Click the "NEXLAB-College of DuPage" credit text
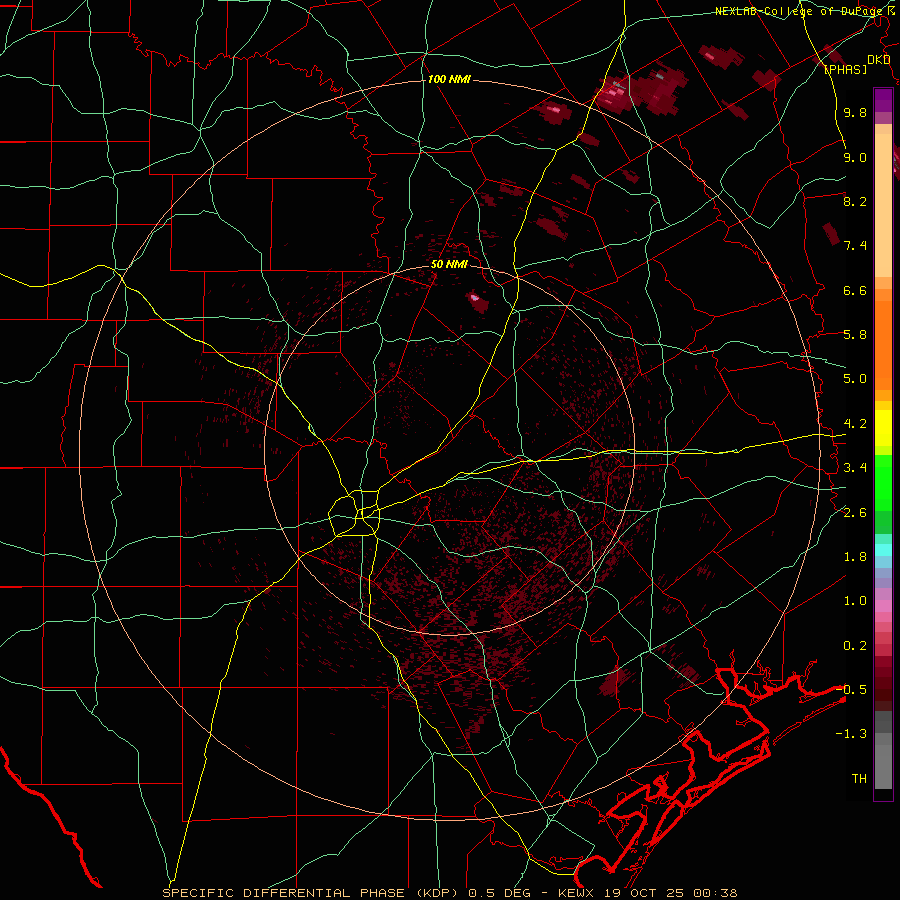 click(797, 11)
